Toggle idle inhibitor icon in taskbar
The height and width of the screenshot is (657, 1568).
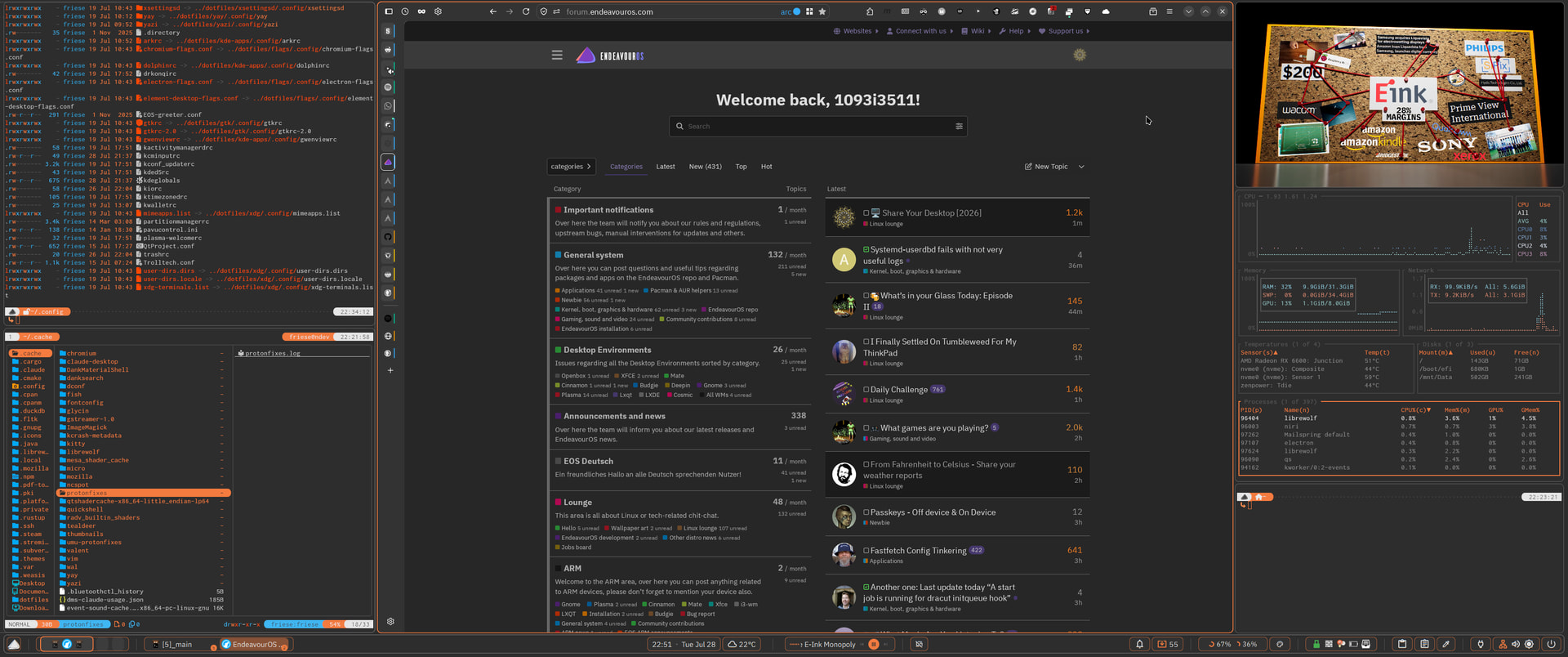click(919, 644)
